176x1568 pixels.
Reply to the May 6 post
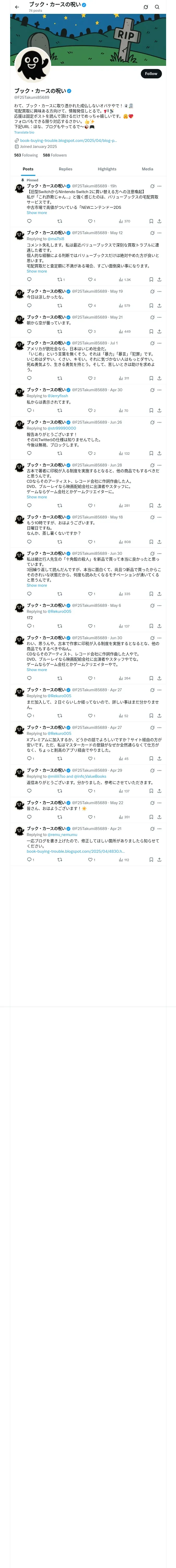(29, 626)
